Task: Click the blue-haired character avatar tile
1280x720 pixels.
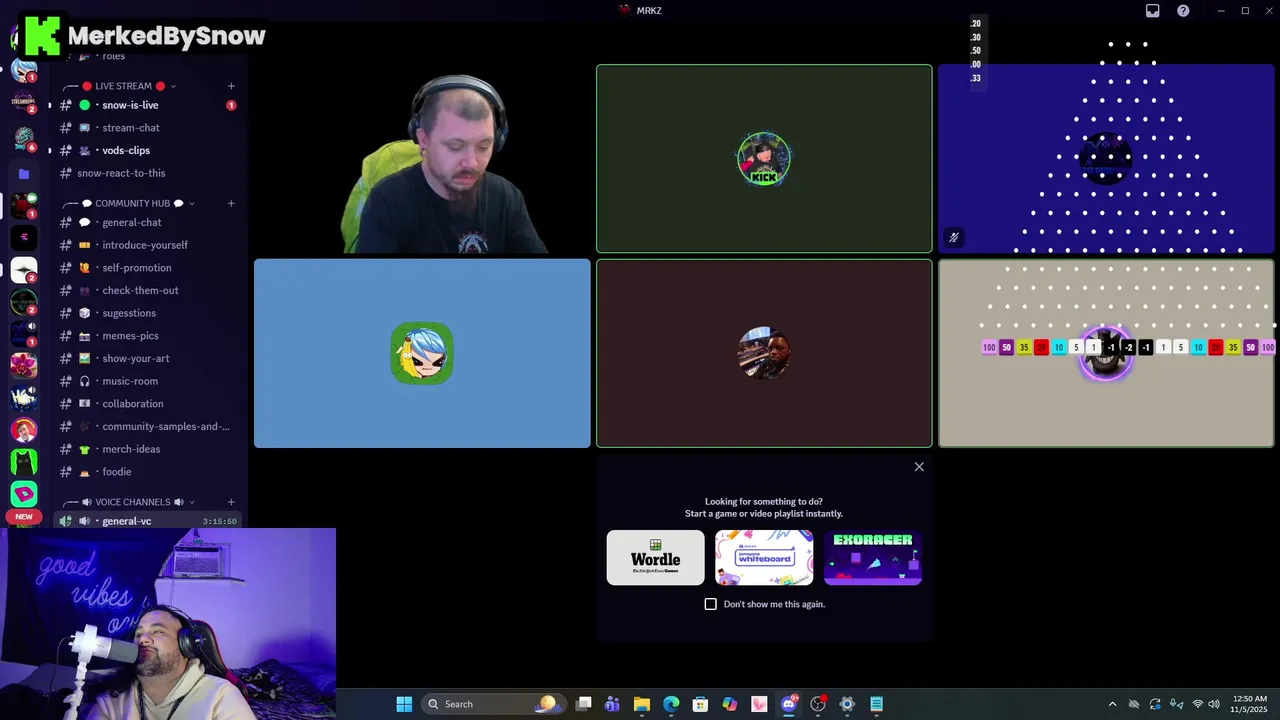Action: tap(422, 353)
